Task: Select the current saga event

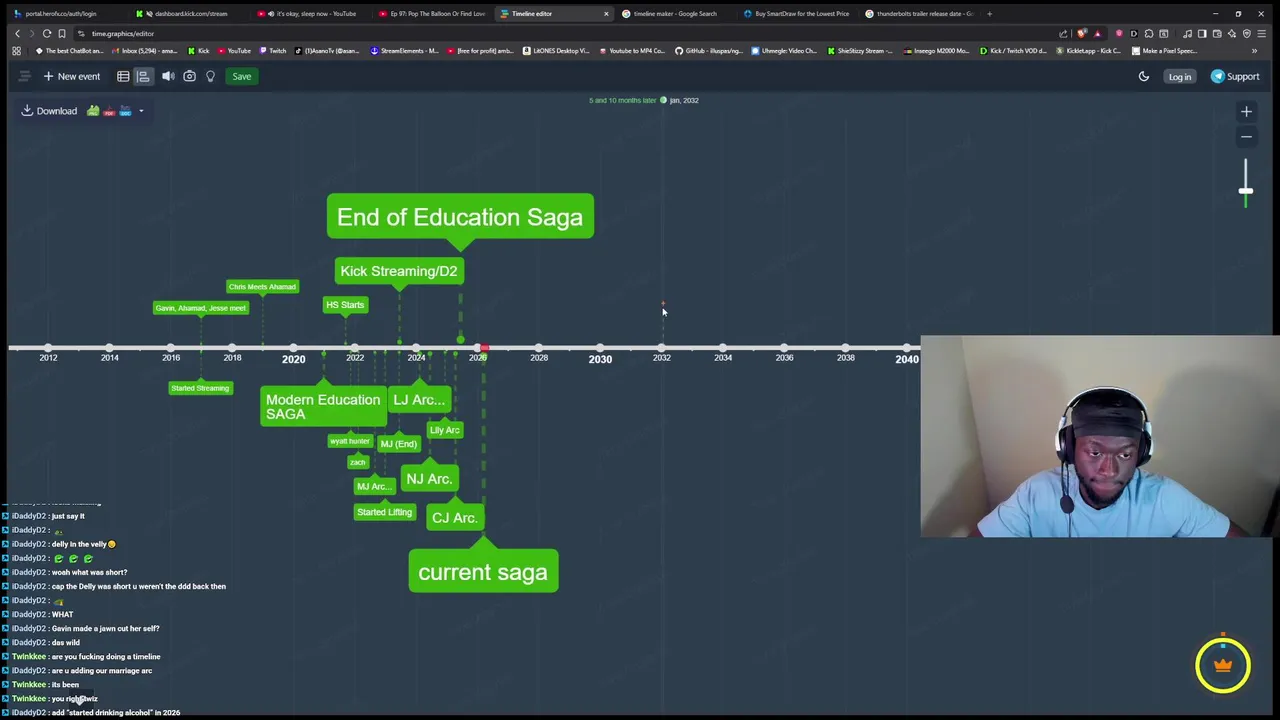Action: pos(483,572)
